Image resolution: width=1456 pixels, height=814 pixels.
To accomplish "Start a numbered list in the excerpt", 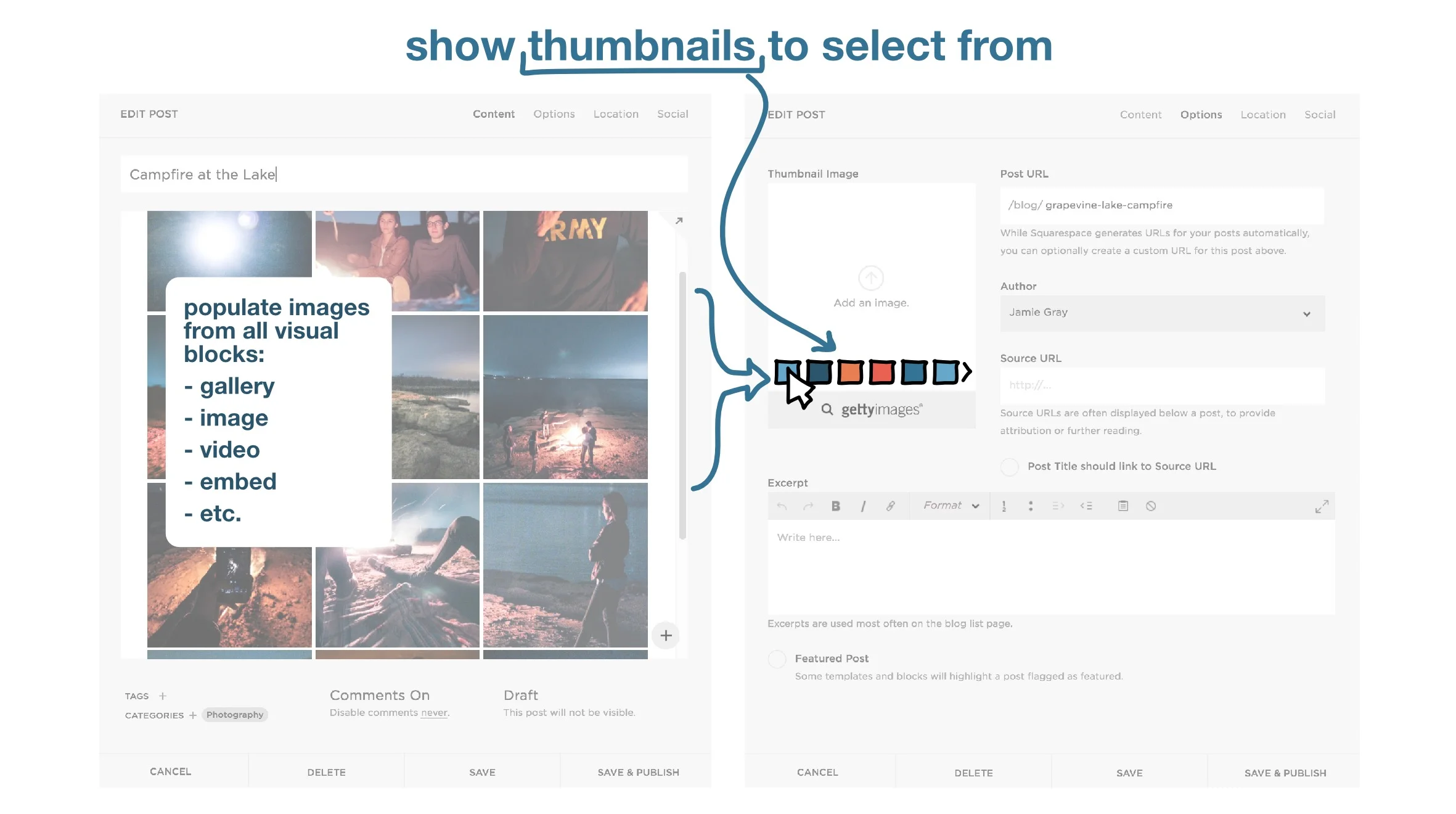I will click(1004, 506).
